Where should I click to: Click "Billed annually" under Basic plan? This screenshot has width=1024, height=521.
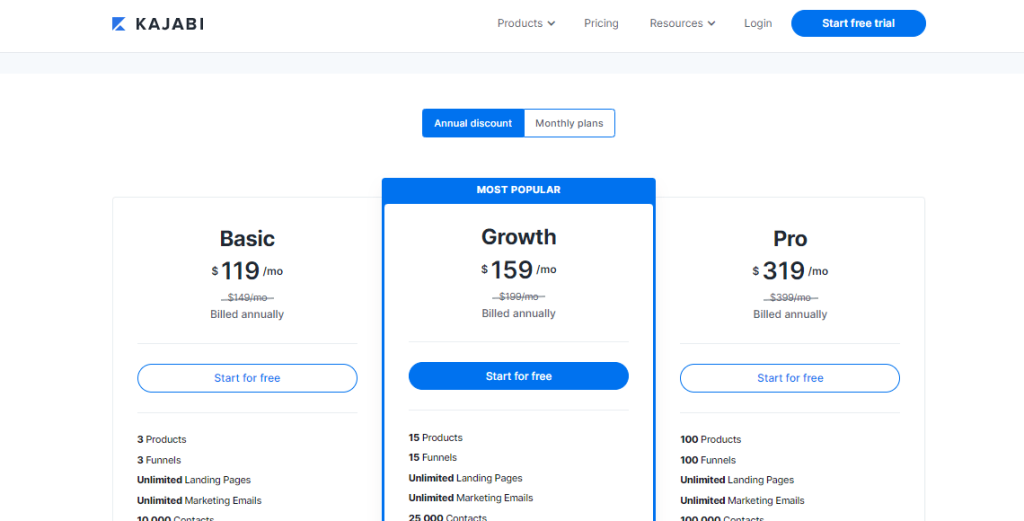(247, 315)
